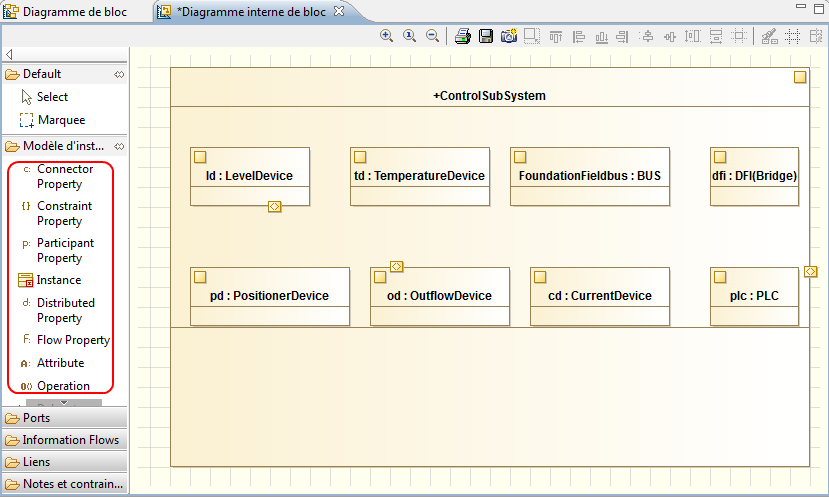Select the od : OutflowDevice block
Image resolution: width=829 pixels, height=497 pixels.
pos(440,296)
